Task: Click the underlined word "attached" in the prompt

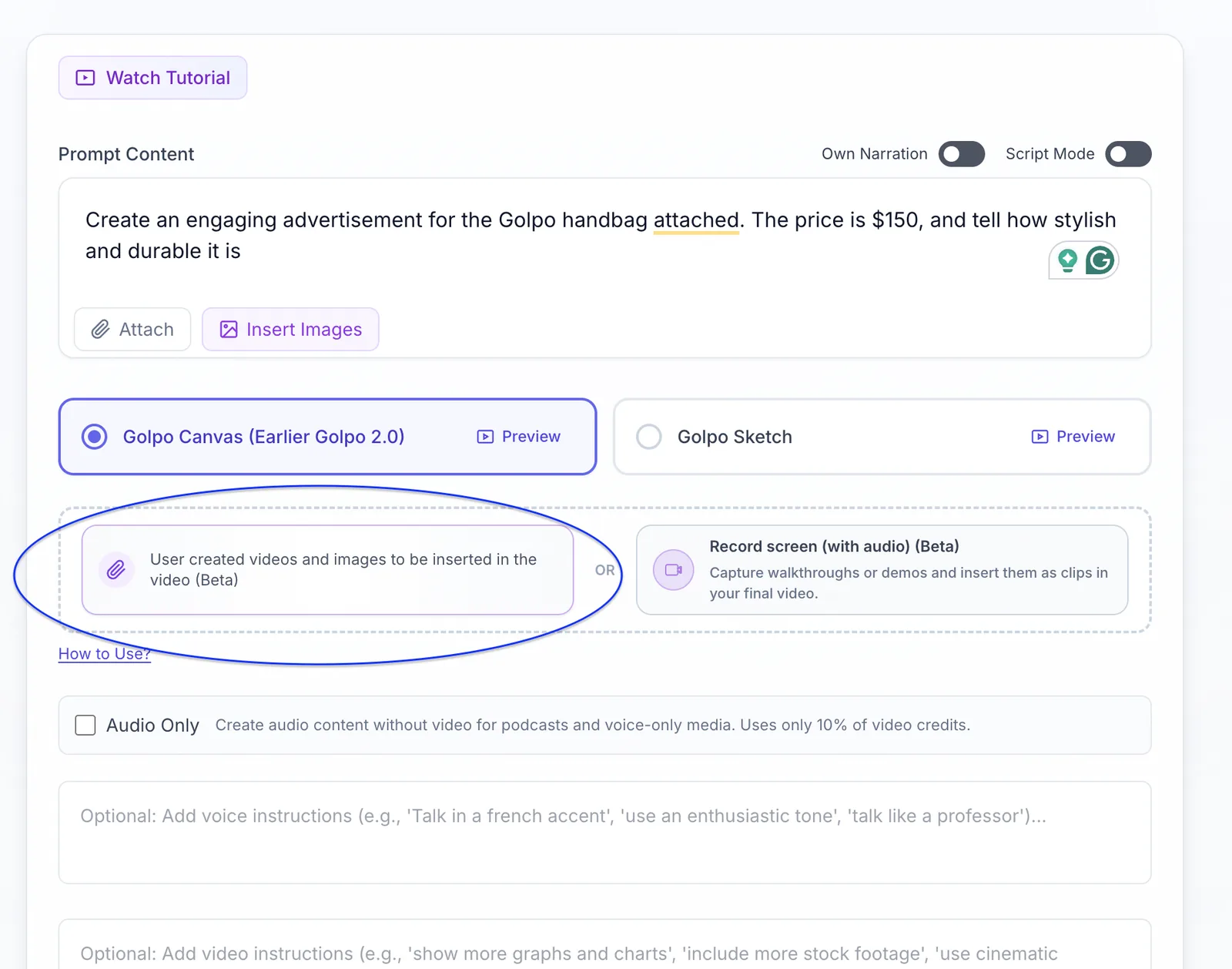Action: pos(696,220)
